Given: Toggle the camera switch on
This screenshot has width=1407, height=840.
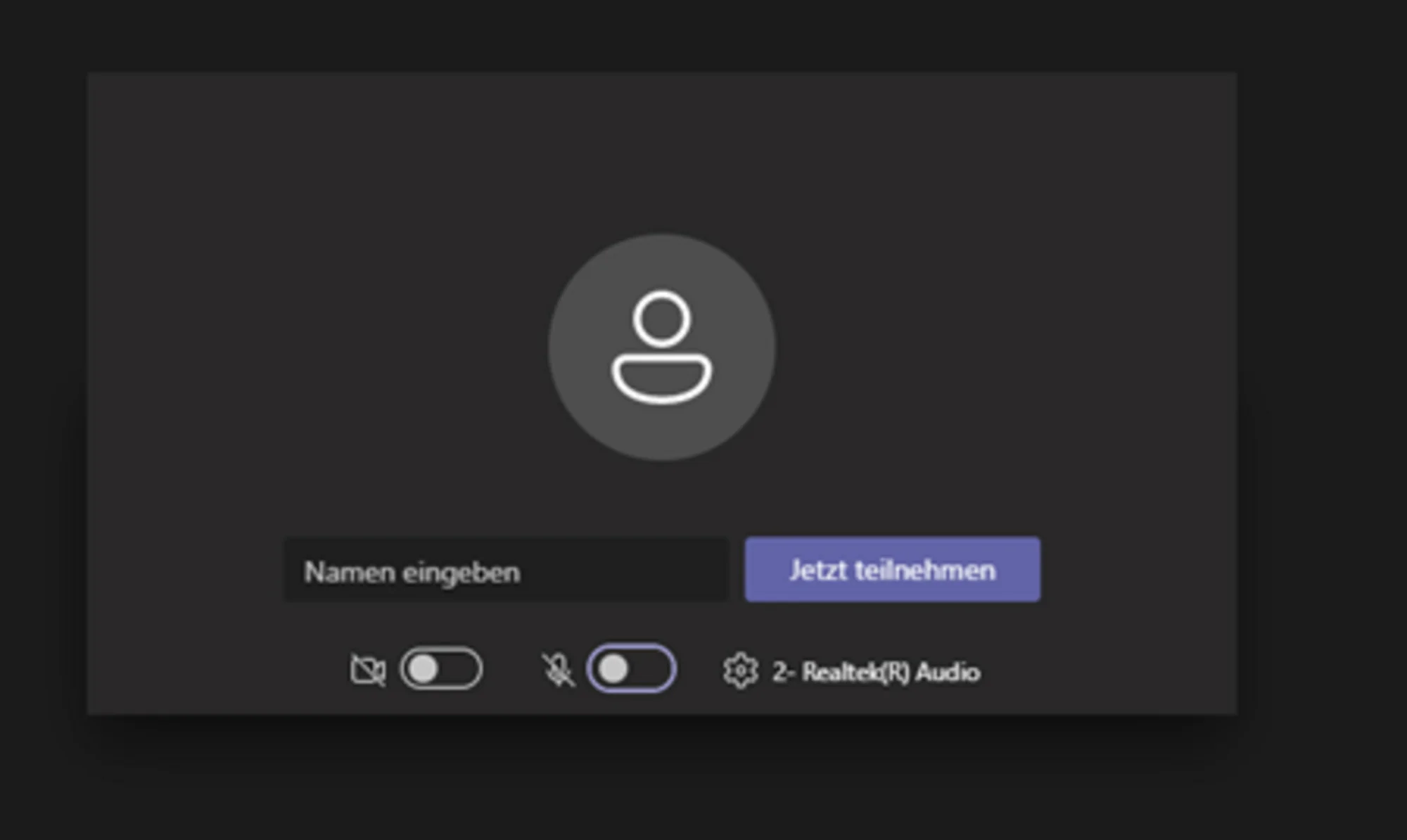Looking at the screenshot, I should [441, 668].
